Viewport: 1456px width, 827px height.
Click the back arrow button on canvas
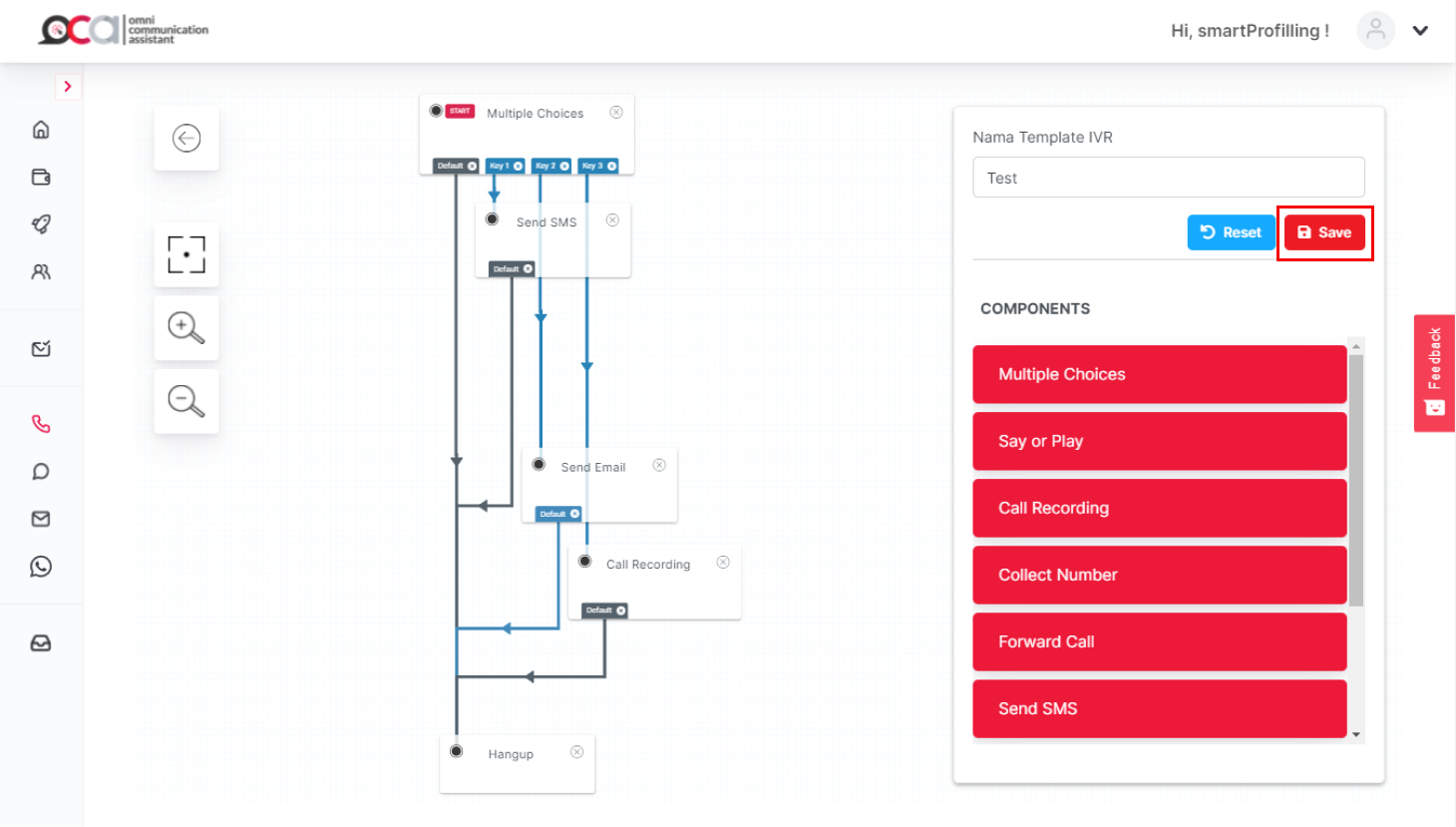[x=186, y=138]
